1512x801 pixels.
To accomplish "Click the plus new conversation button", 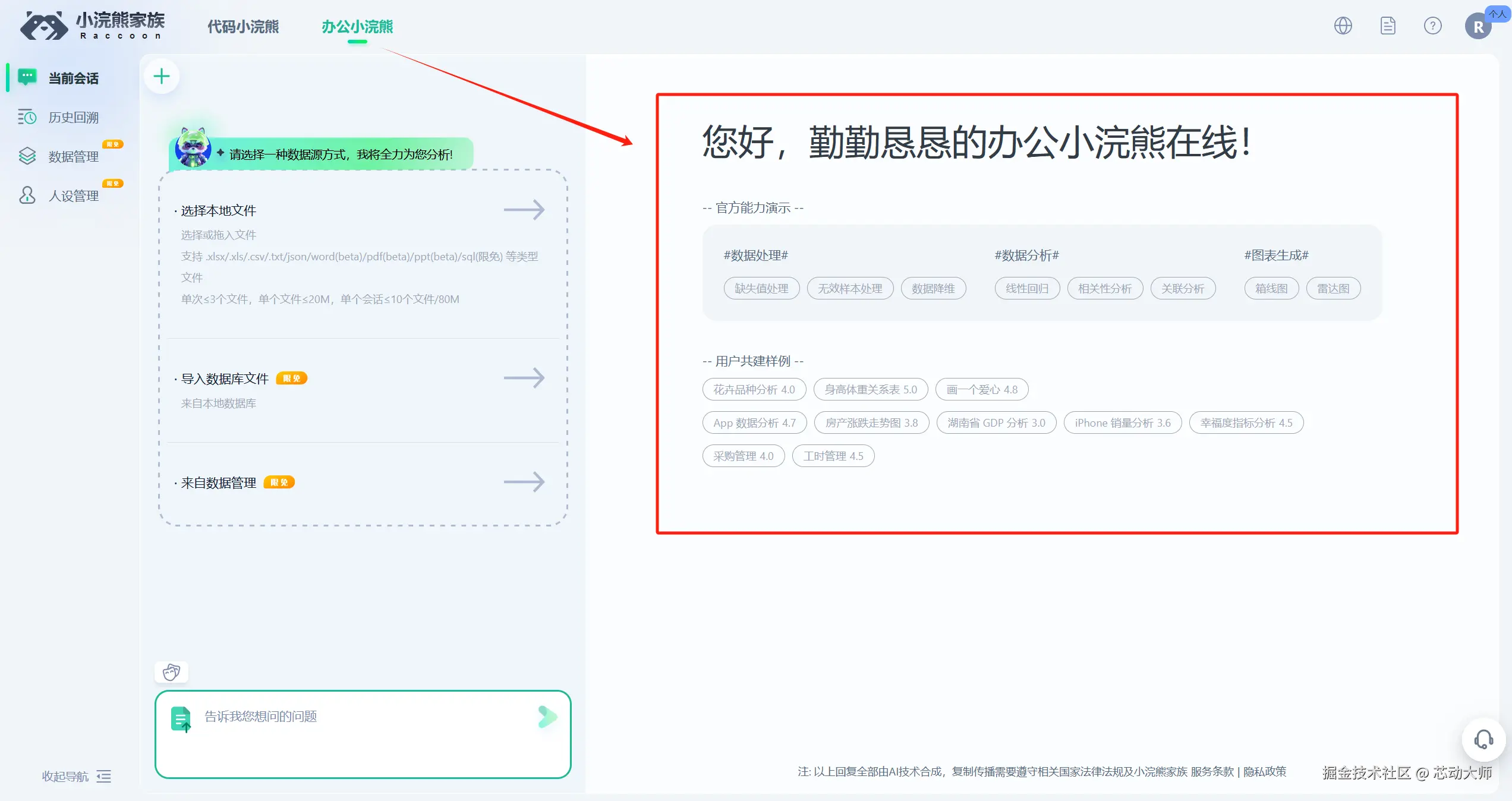I will click(x=162, y=76).
